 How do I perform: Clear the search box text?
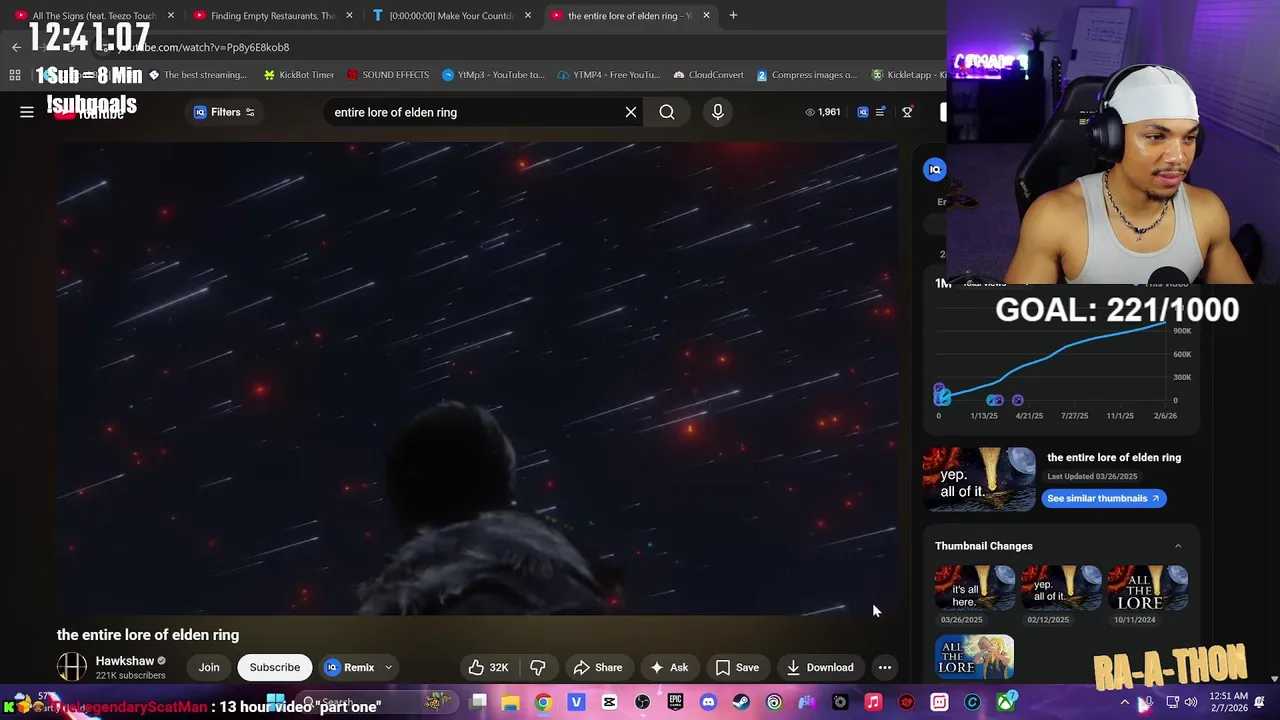pyautogui.click(x=631, y=112)
